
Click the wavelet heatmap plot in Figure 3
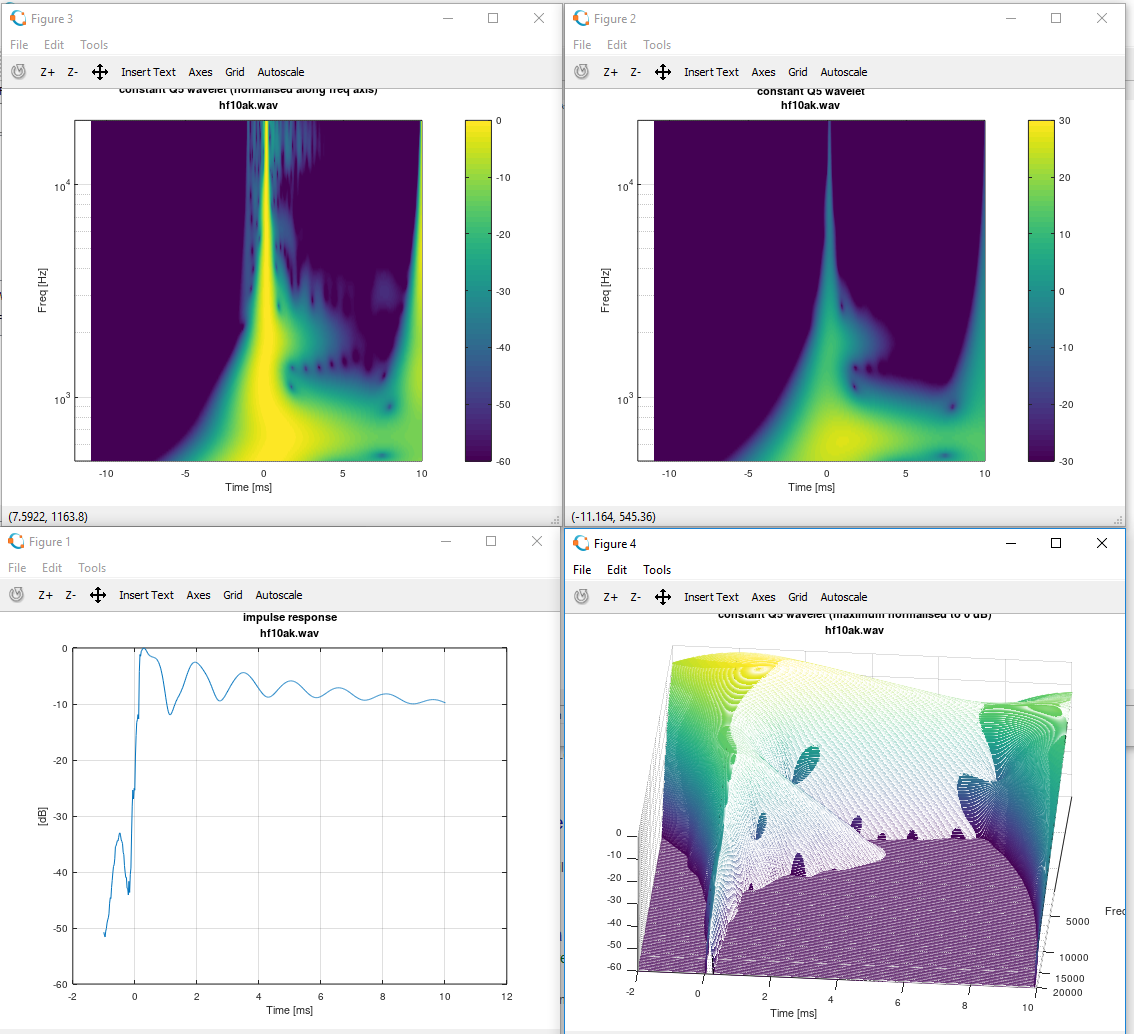coord(248,291)
